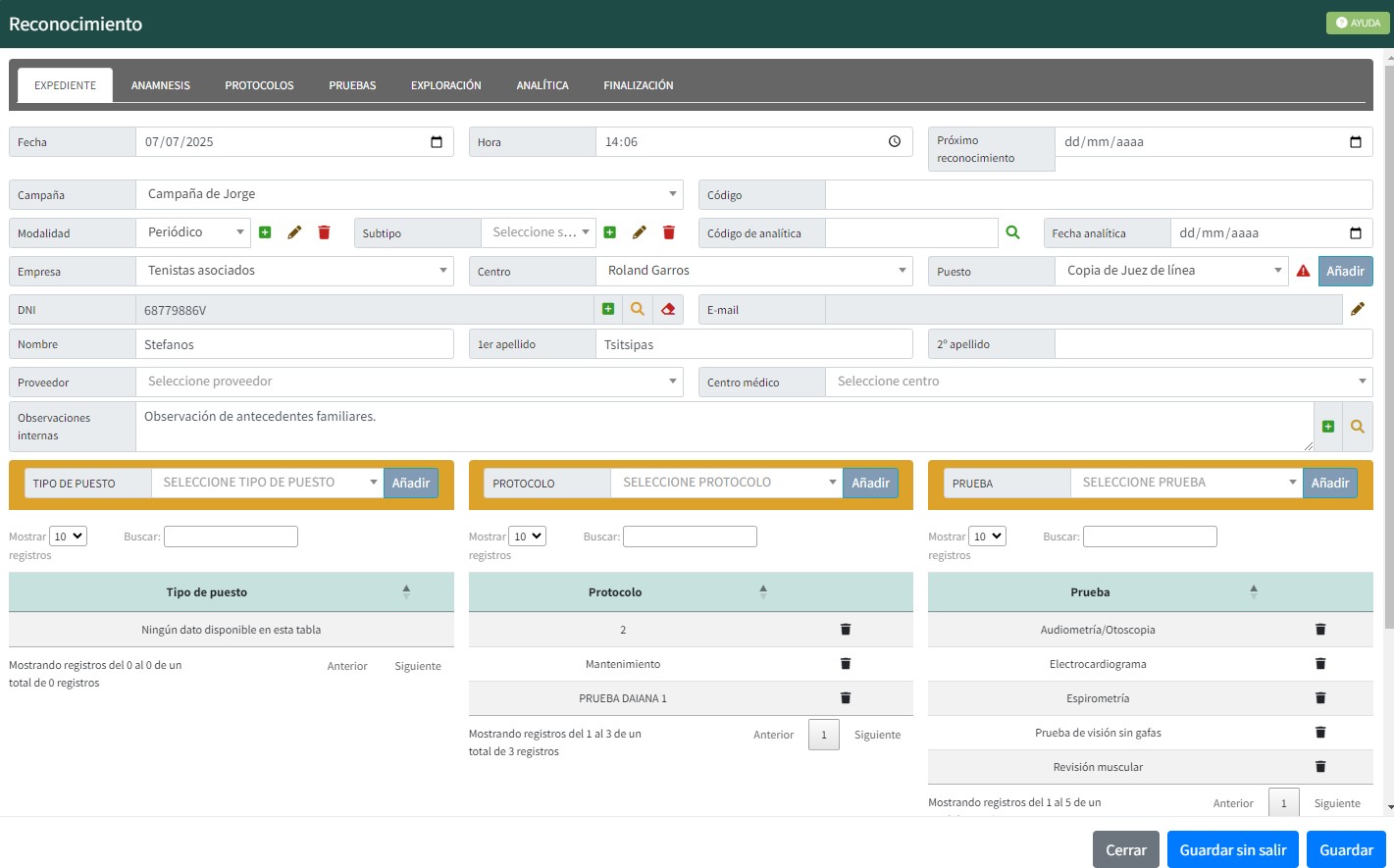Delete Prueba de visión sin gafas row
The height and width of the screenshot is (868, 1394).
tap(1320, 733)
